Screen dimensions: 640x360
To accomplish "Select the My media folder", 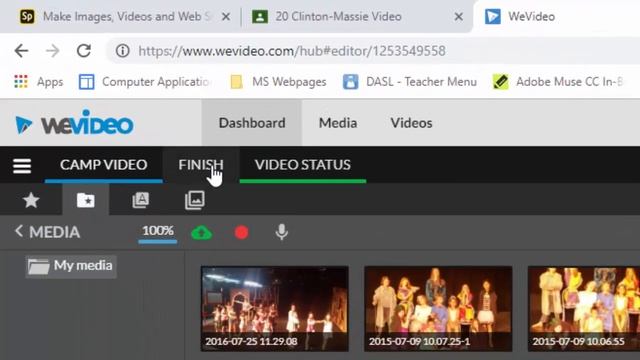I will pos(71,266).
